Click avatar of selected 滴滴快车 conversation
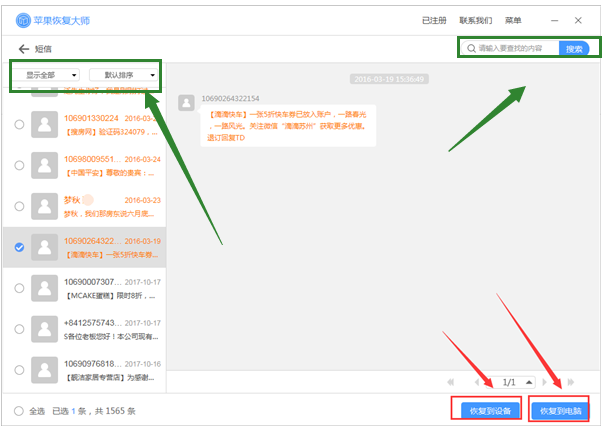The image size is (603, 429). click(x=45, y=247)
